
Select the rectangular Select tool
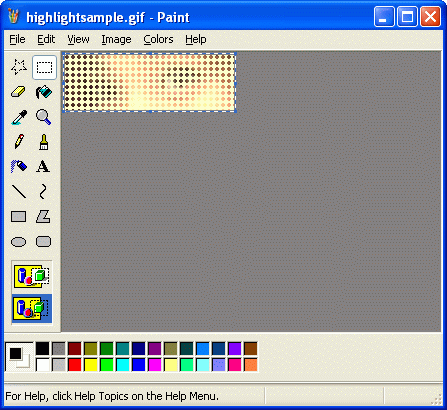[44, 67]
